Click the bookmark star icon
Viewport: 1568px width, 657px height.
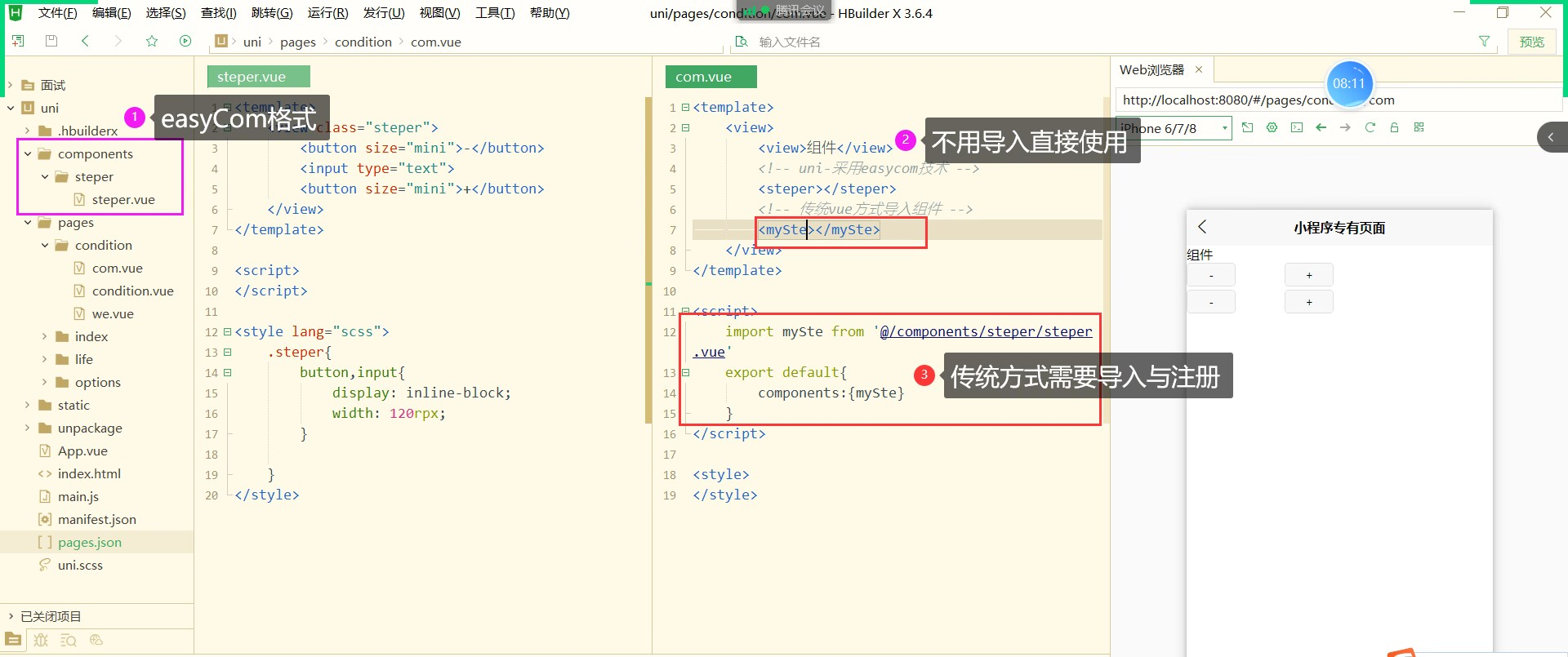(152, 41)
